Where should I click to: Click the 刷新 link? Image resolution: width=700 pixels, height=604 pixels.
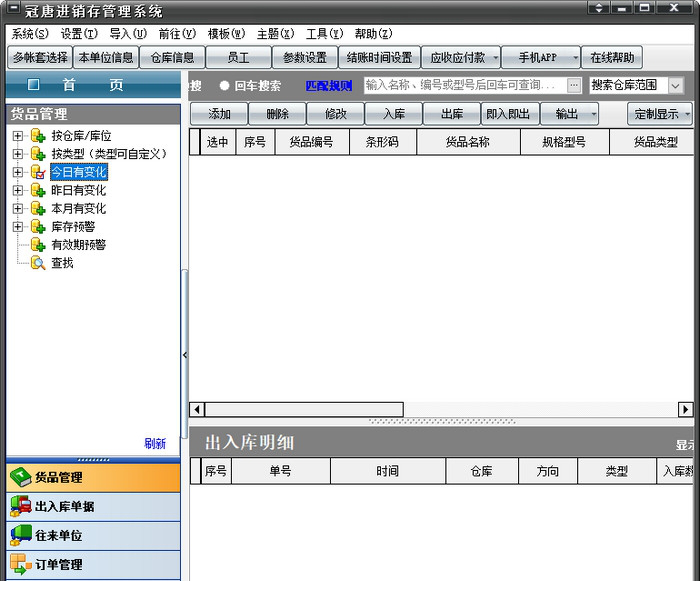tap(155, 443)
